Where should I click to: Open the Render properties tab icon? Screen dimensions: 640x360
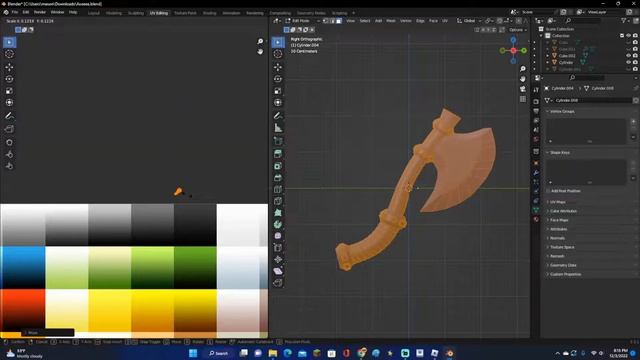point(536,102)
